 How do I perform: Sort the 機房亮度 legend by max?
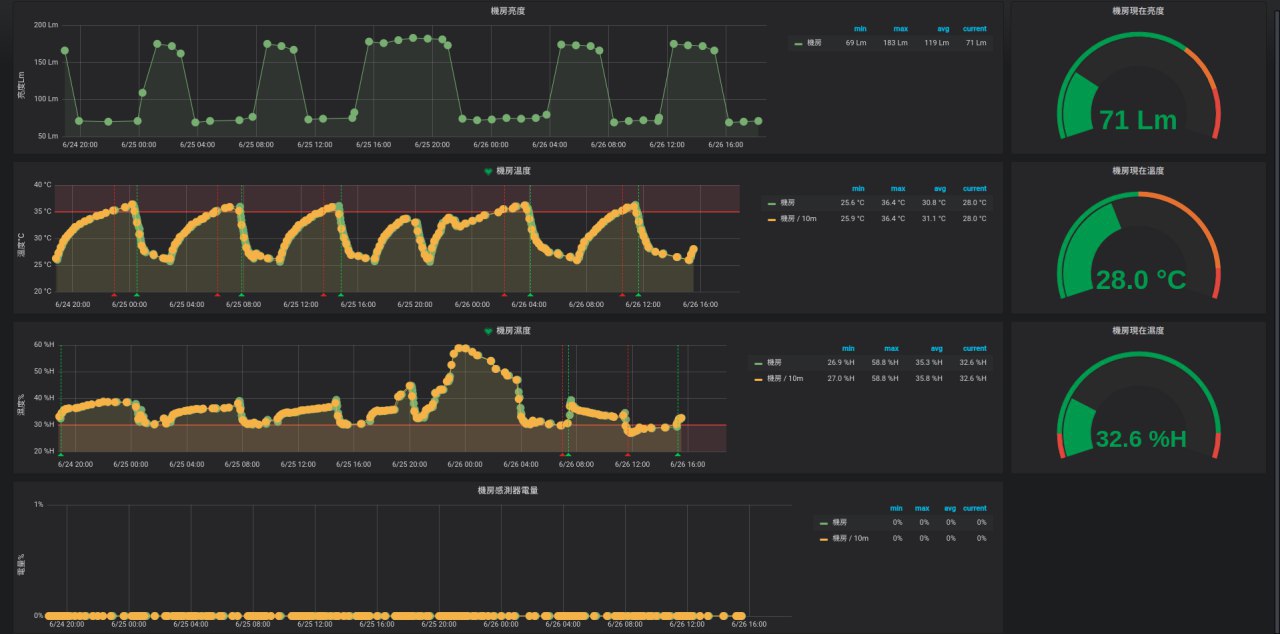click(x=900, y=29)
